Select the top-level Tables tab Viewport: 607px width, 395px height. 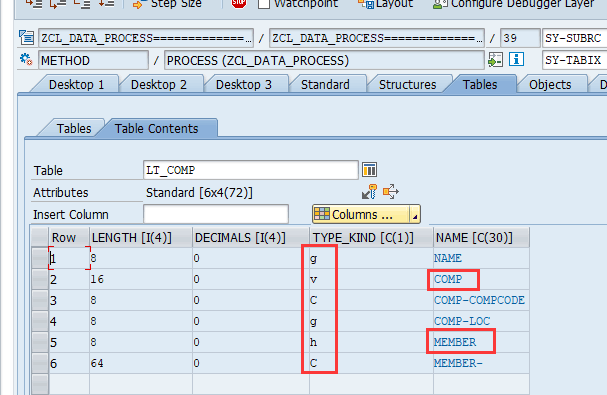(480, 84)
